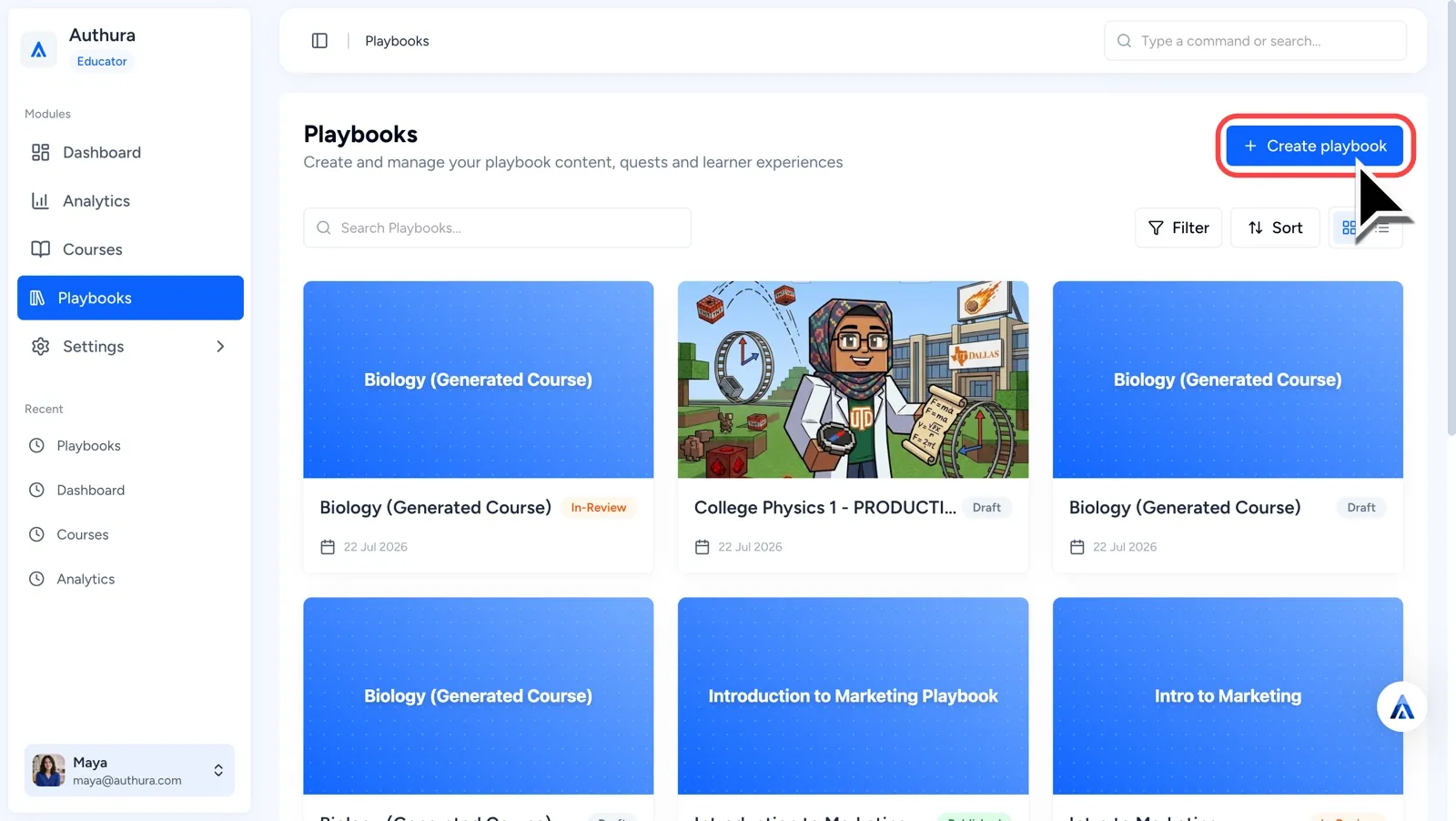Viewport: 1456px width, 821px height.
Task: Open the Filter options
Action: [1178, 228]
